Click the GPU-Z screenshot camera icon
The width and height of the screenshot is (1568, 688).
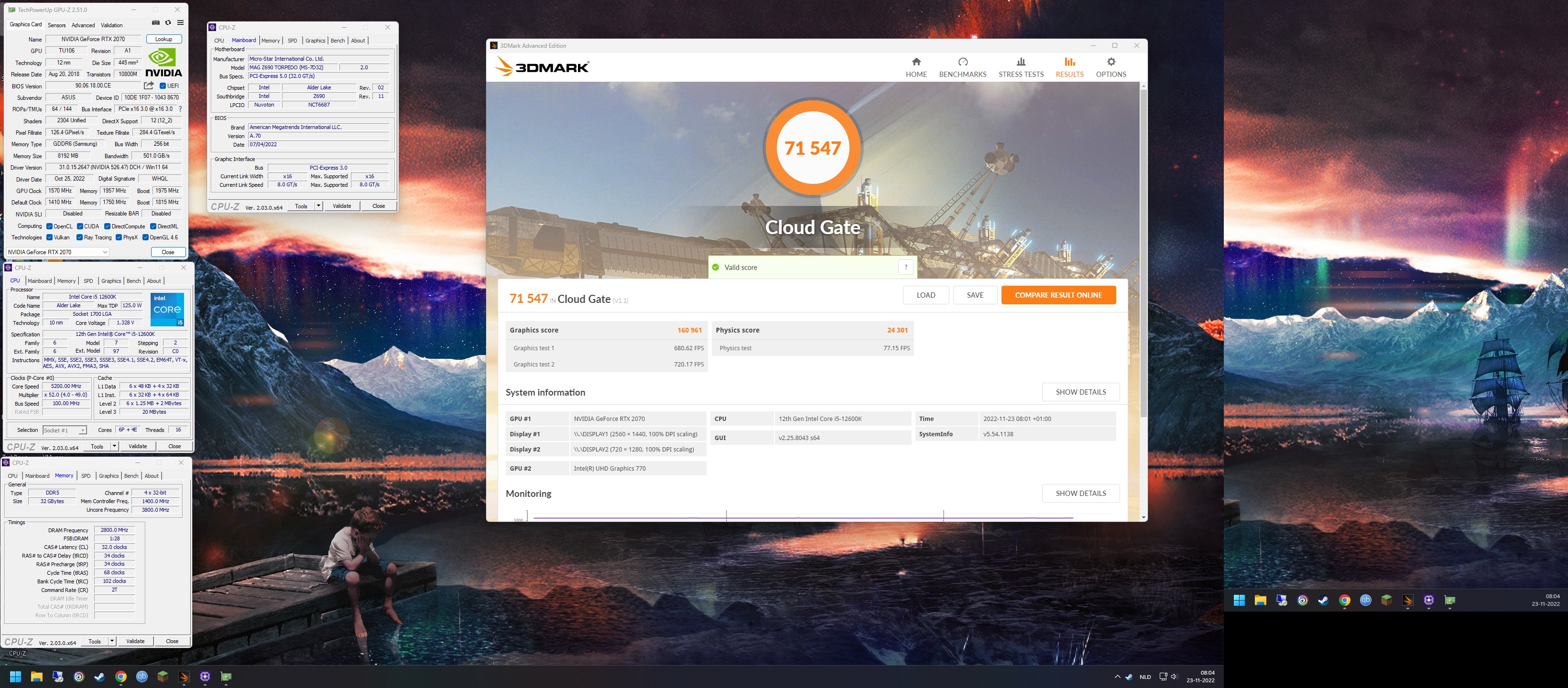(x=155, y=23)
